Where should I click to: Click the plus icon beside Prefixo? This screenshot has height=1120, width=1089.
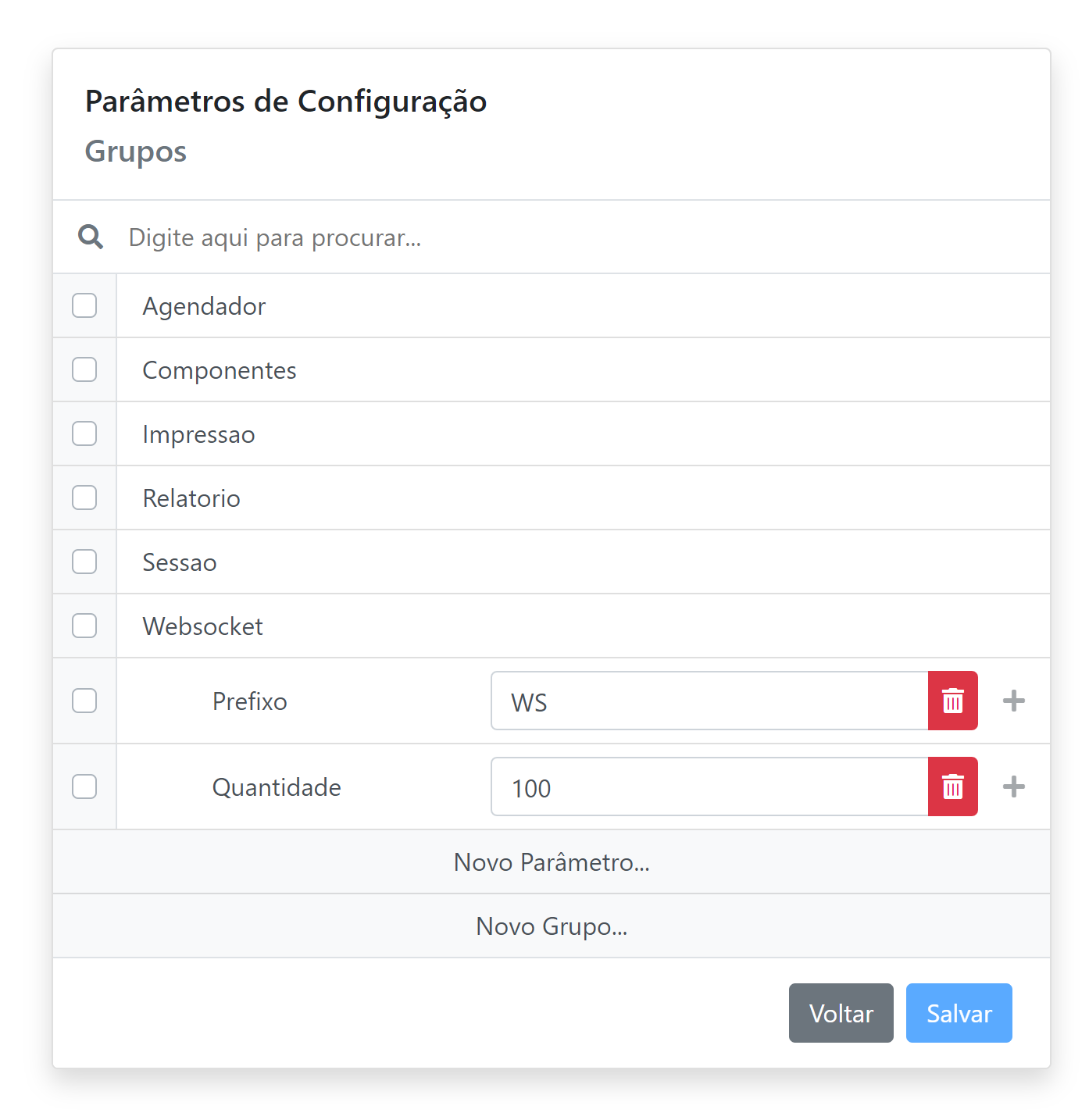click(x=1013, y=701)
